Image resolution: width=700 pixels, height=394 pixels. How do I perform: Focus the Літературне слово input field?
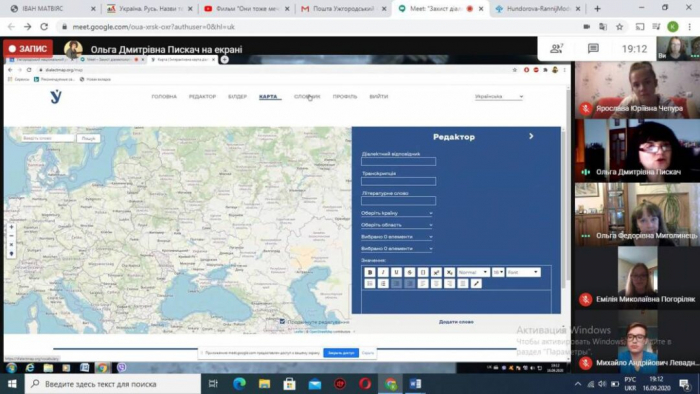point(398,201)
